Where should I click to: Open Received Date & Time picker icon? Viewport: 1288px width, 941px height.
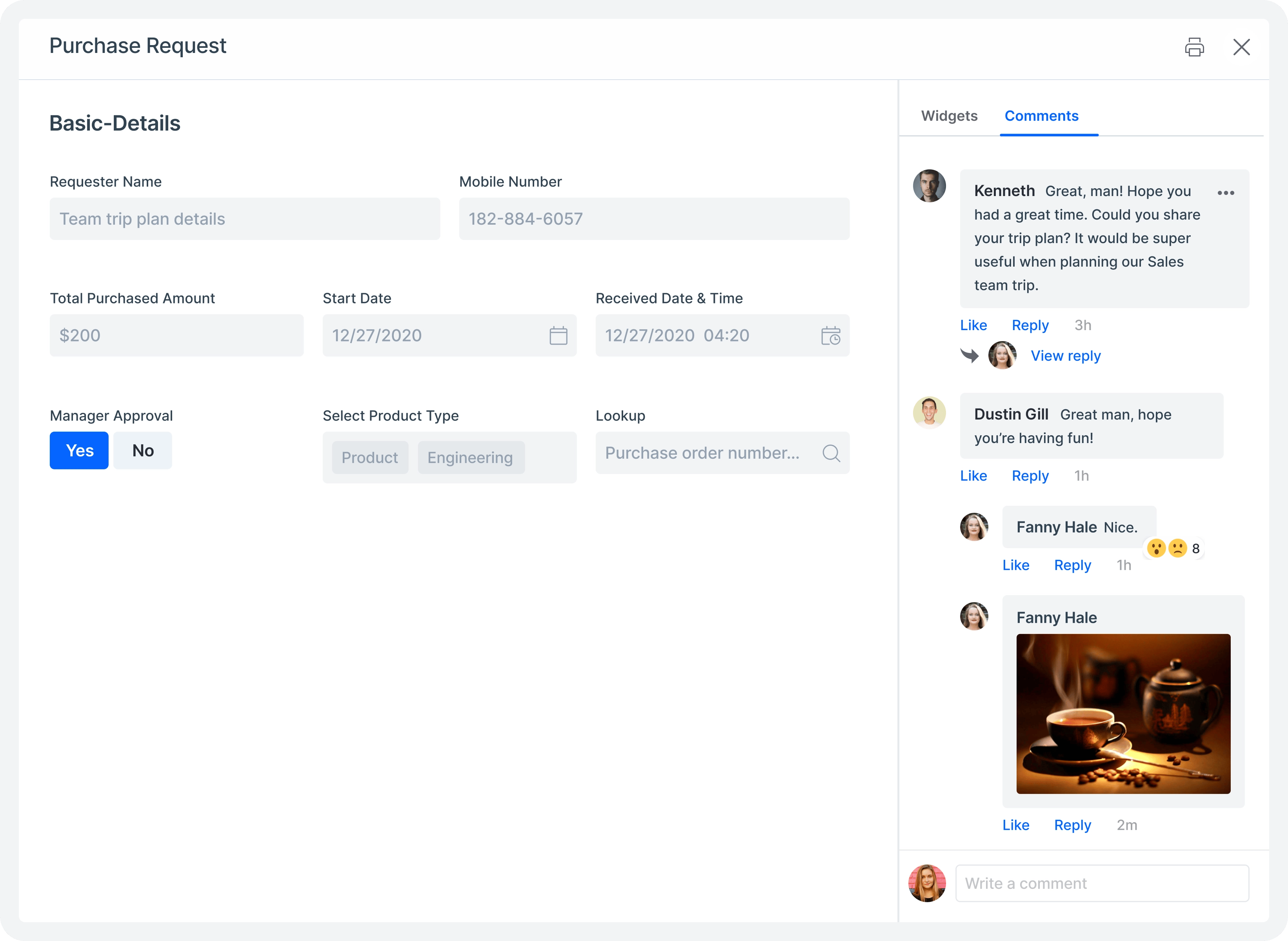point(831,336)
